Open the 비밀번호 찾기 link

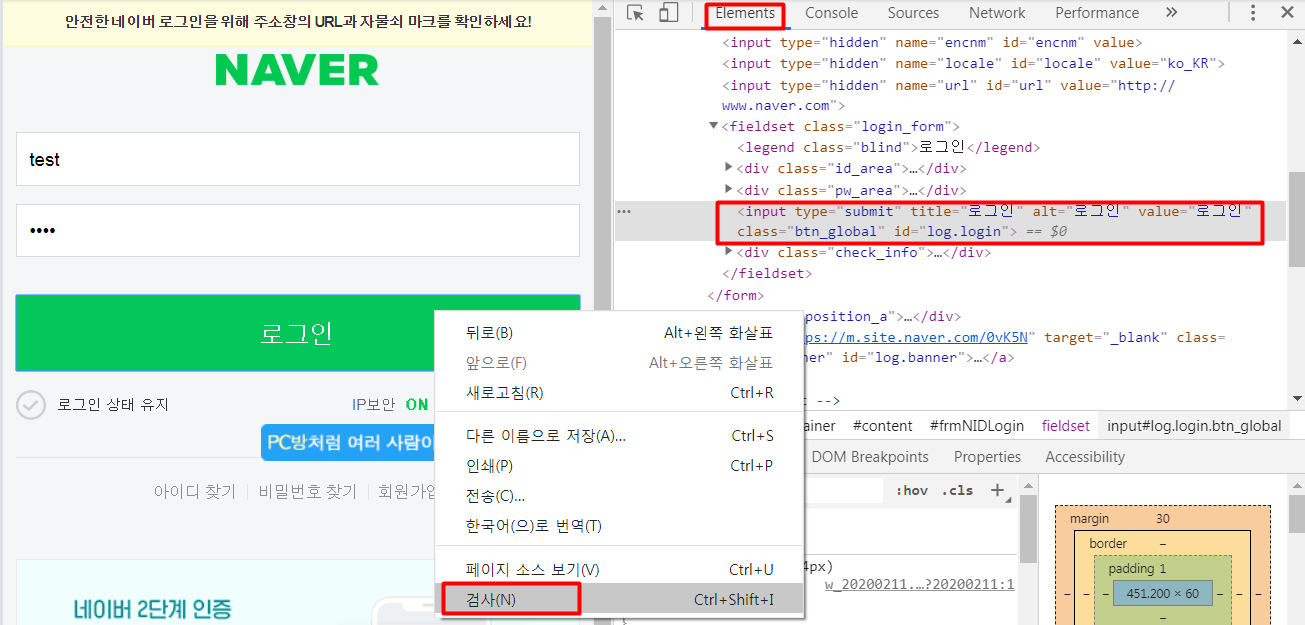pos(307,492)
